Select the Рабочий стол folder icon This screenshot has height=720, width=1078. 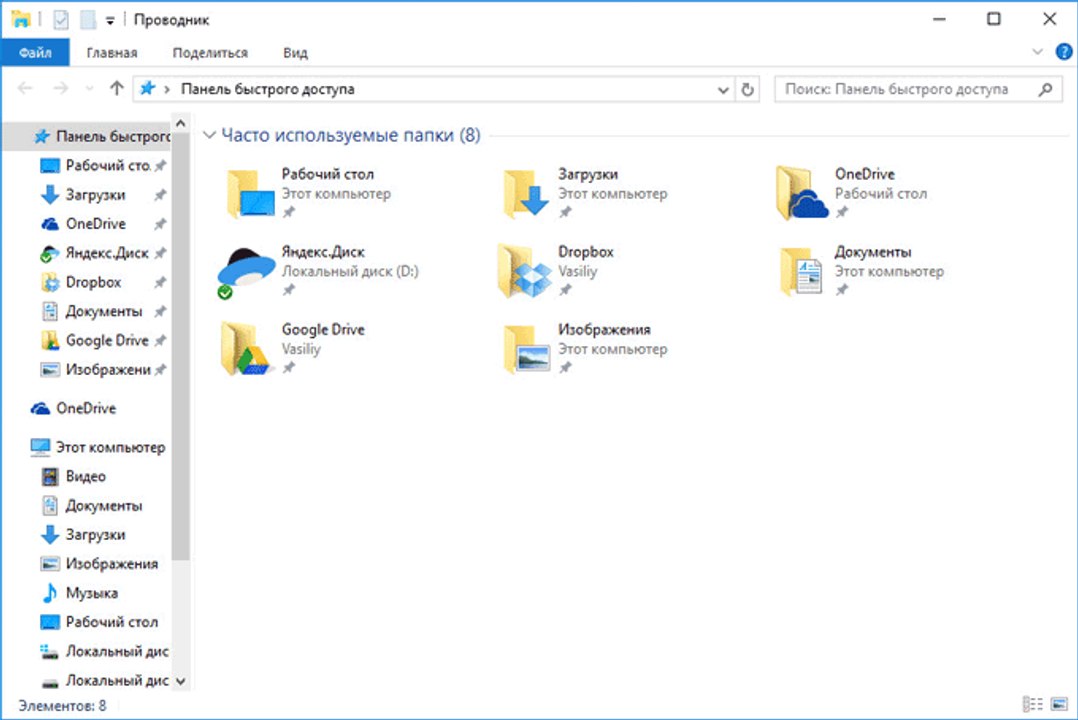[x=249, y=193]
